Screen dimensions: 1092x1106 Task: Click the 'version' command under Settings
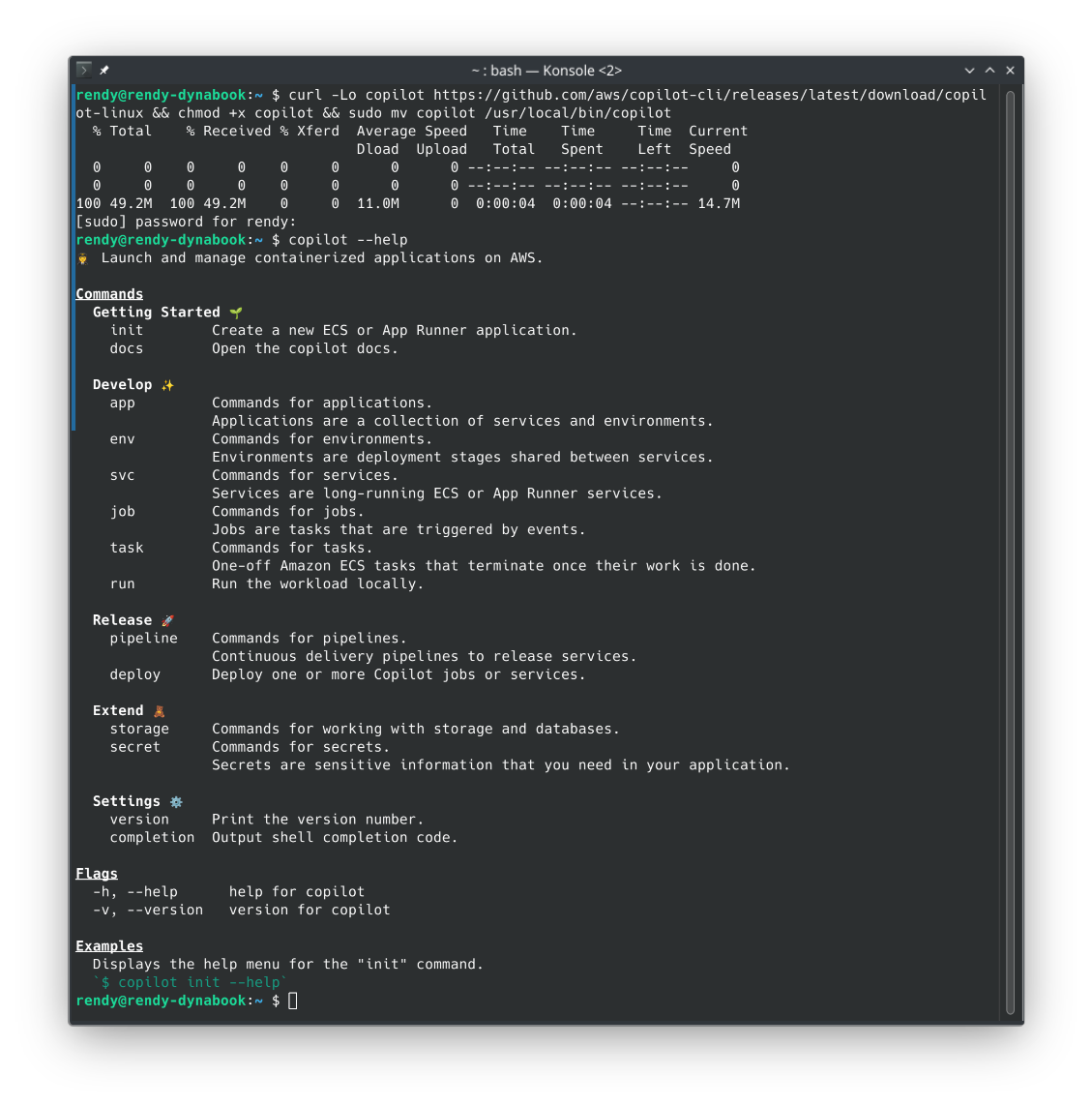coord(139,820)
